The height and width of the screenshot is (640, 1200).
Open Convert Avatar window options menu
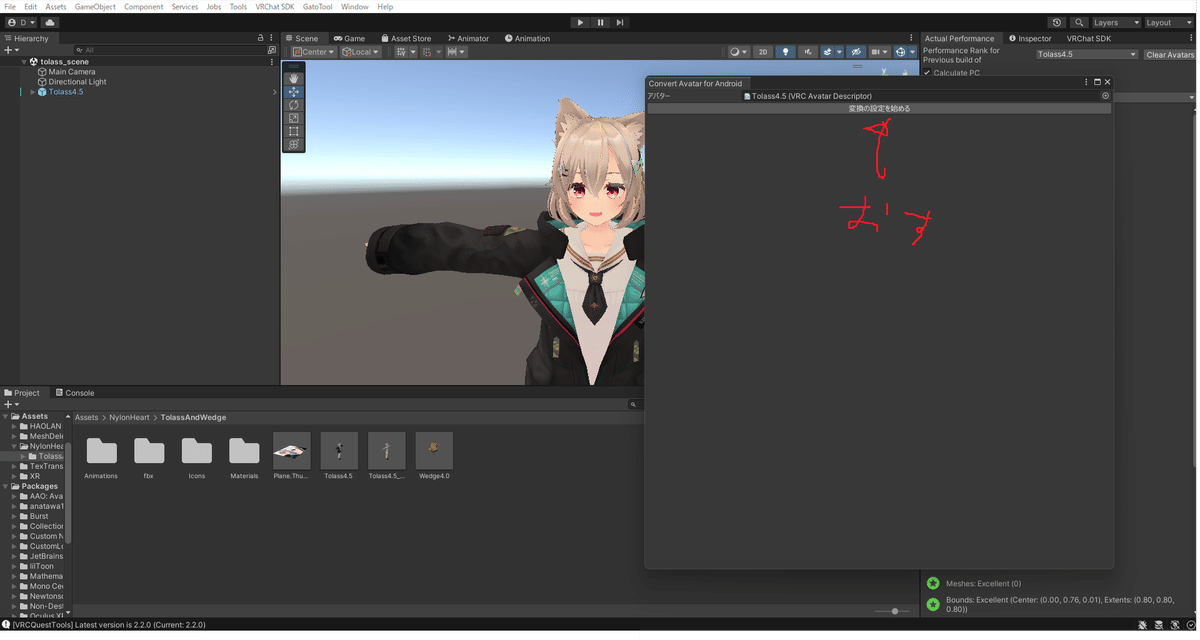[x=1086, y=83]
